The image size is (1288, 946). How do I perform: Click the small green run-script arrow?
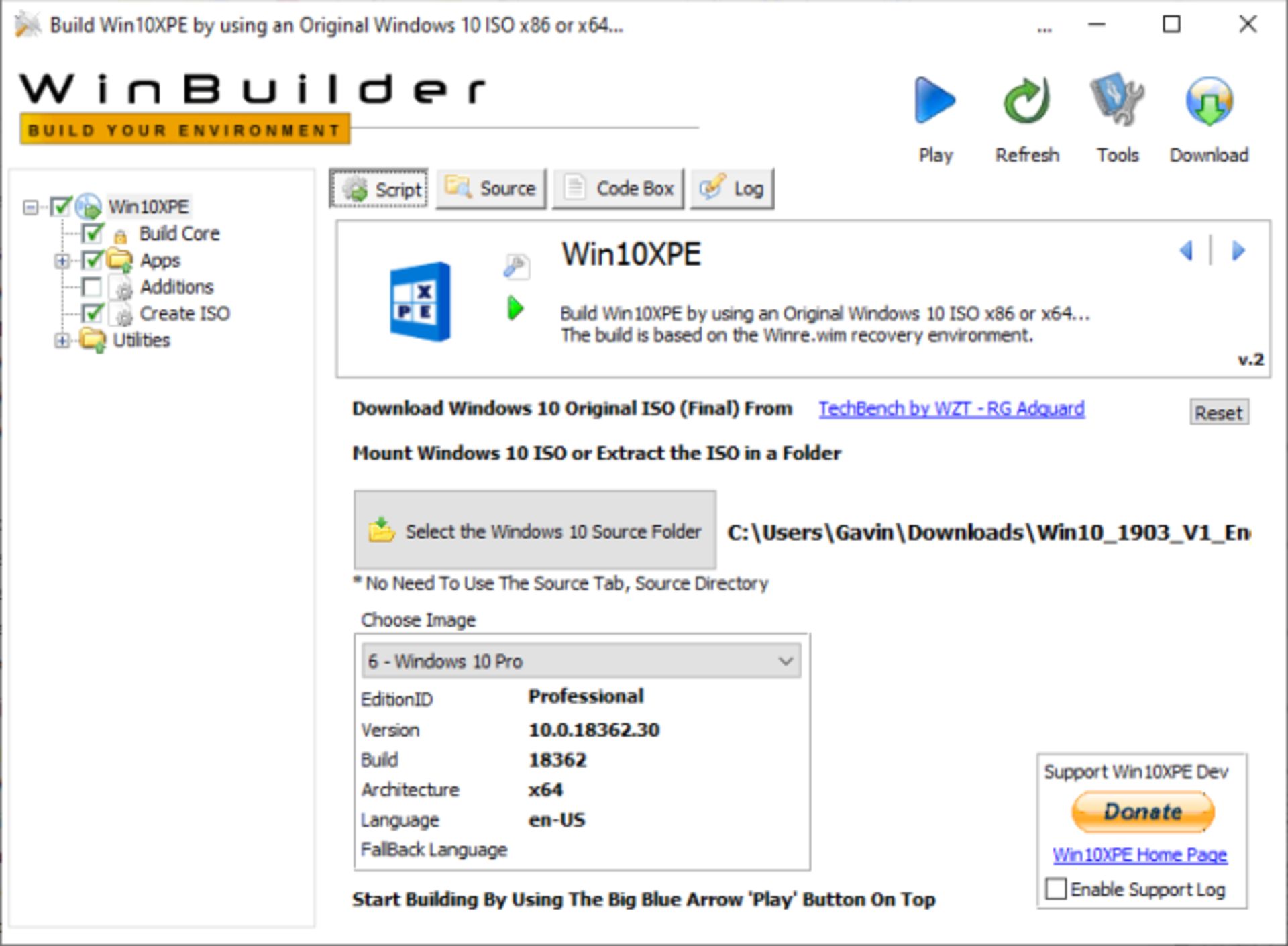[515, 309]
